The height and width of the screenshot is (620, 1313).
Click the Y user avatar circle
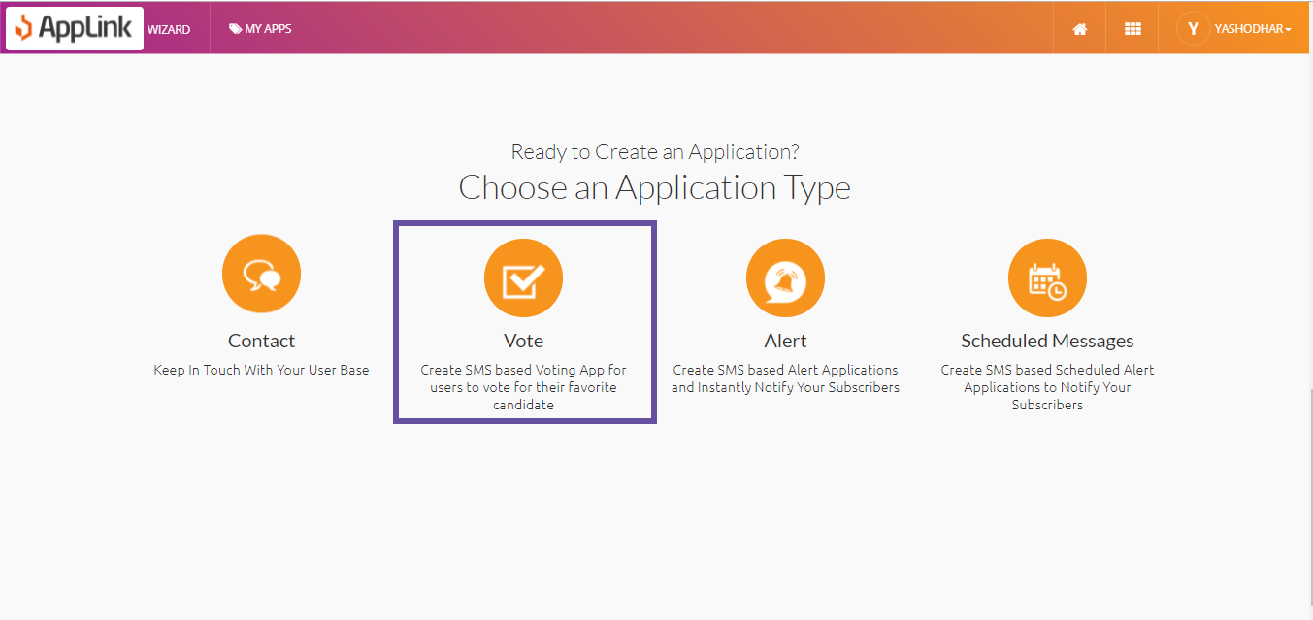tap(1193, 29)
